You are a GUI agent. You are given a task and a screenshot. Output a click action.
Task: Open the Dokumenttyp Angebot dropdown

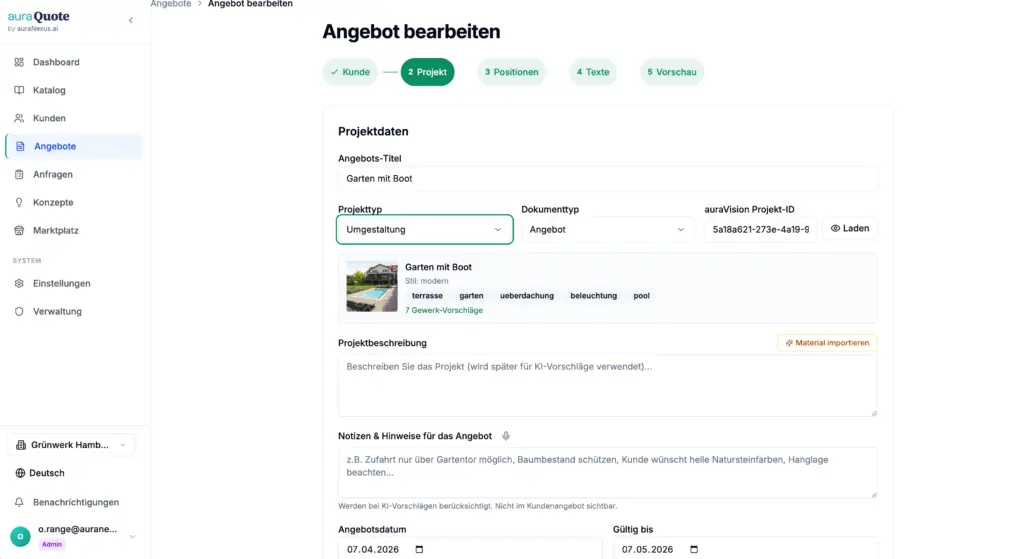click(x=607, y=229)
